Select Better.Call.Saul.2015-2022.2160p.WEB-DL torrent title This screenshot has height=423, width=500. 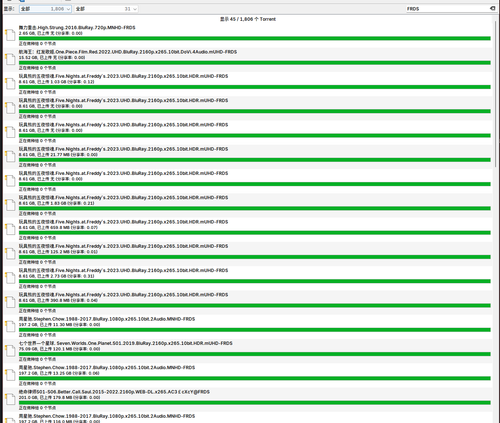click(114, 392)
